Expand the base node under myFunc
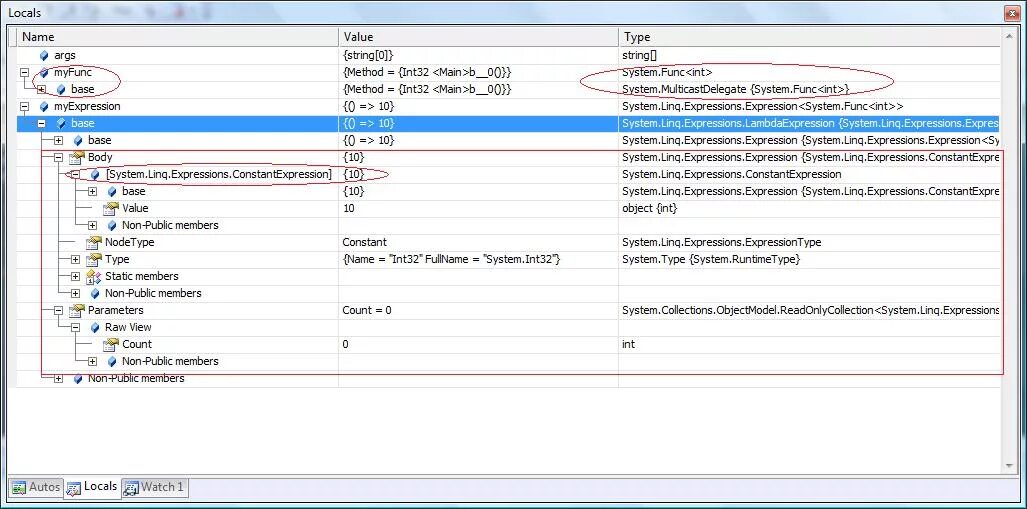This screenshot has width=1027, height=509. [x=42, y=90]
